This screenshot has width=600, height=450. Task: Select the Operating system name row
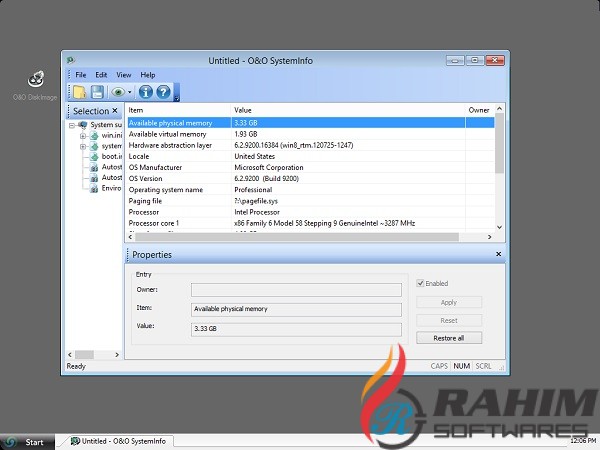coord(310,190)
